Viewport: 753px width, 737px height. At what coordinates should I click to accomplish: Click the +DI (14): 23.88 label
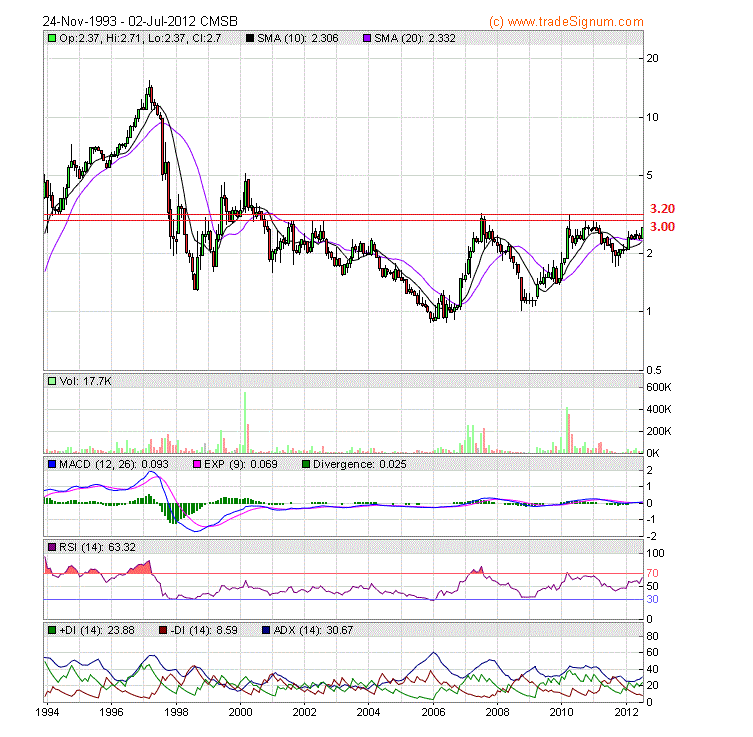point(97,630)
